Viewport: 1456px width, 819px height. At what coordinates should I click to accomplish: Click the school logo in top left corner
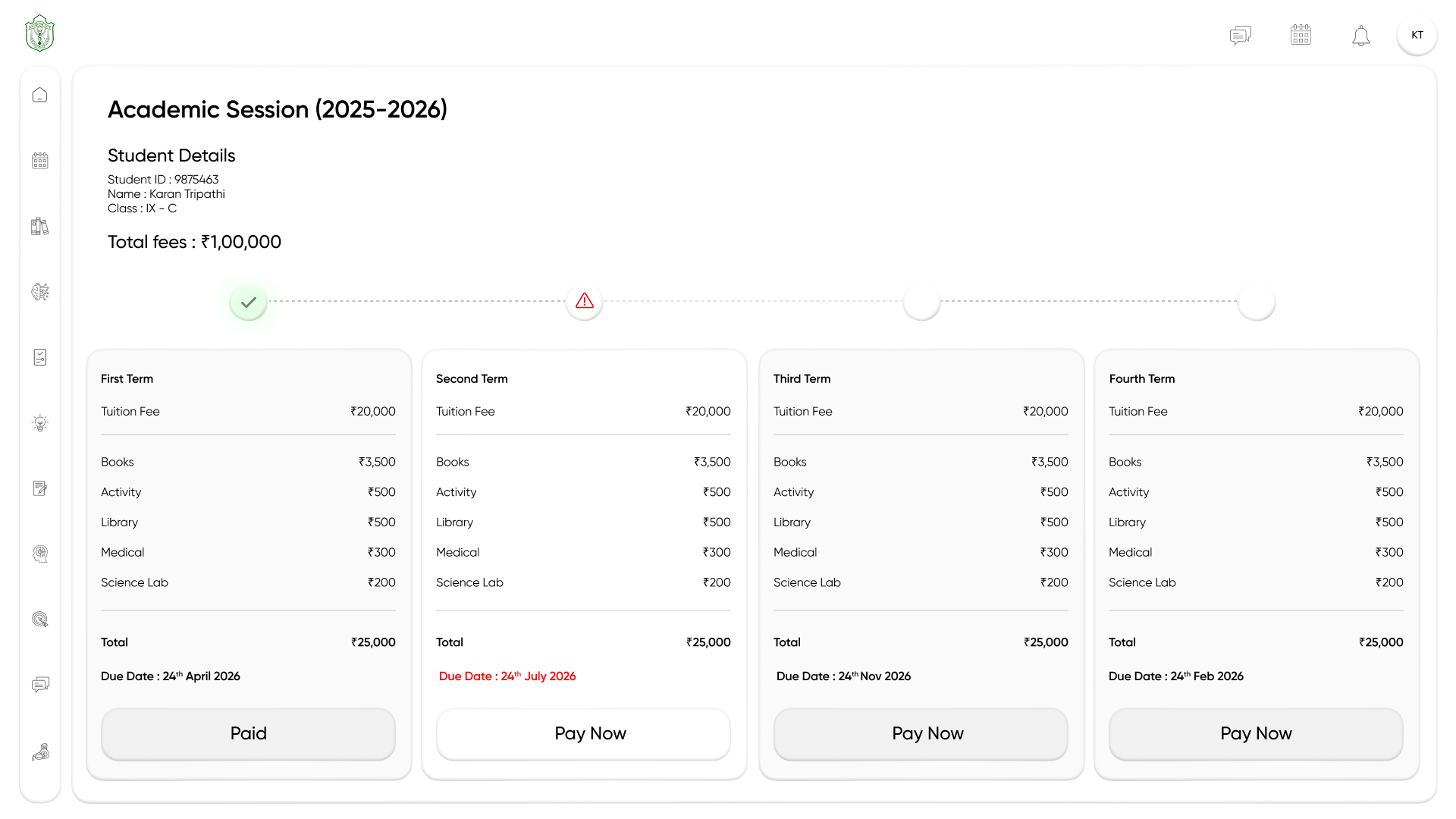tap(38, 33)
